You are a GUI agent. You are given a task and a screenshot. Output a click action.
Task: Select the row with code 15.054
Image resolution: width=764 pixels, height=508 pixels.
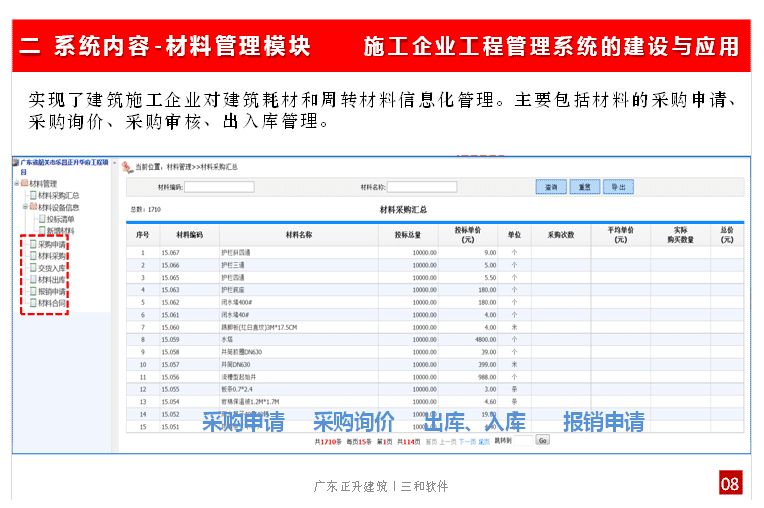coord(435,402)
